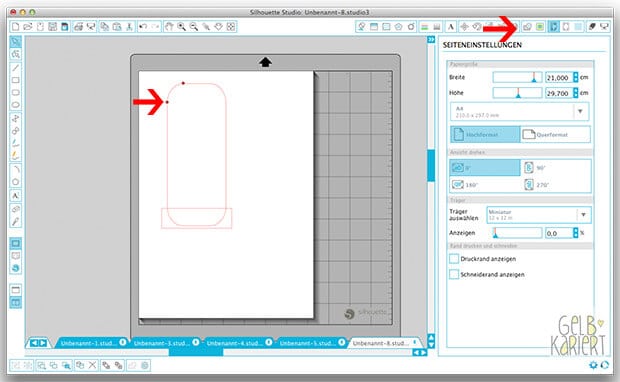Open a file with the folder icon
The width and height of the screenshot is (620, 382).
(x=27, y=26)
